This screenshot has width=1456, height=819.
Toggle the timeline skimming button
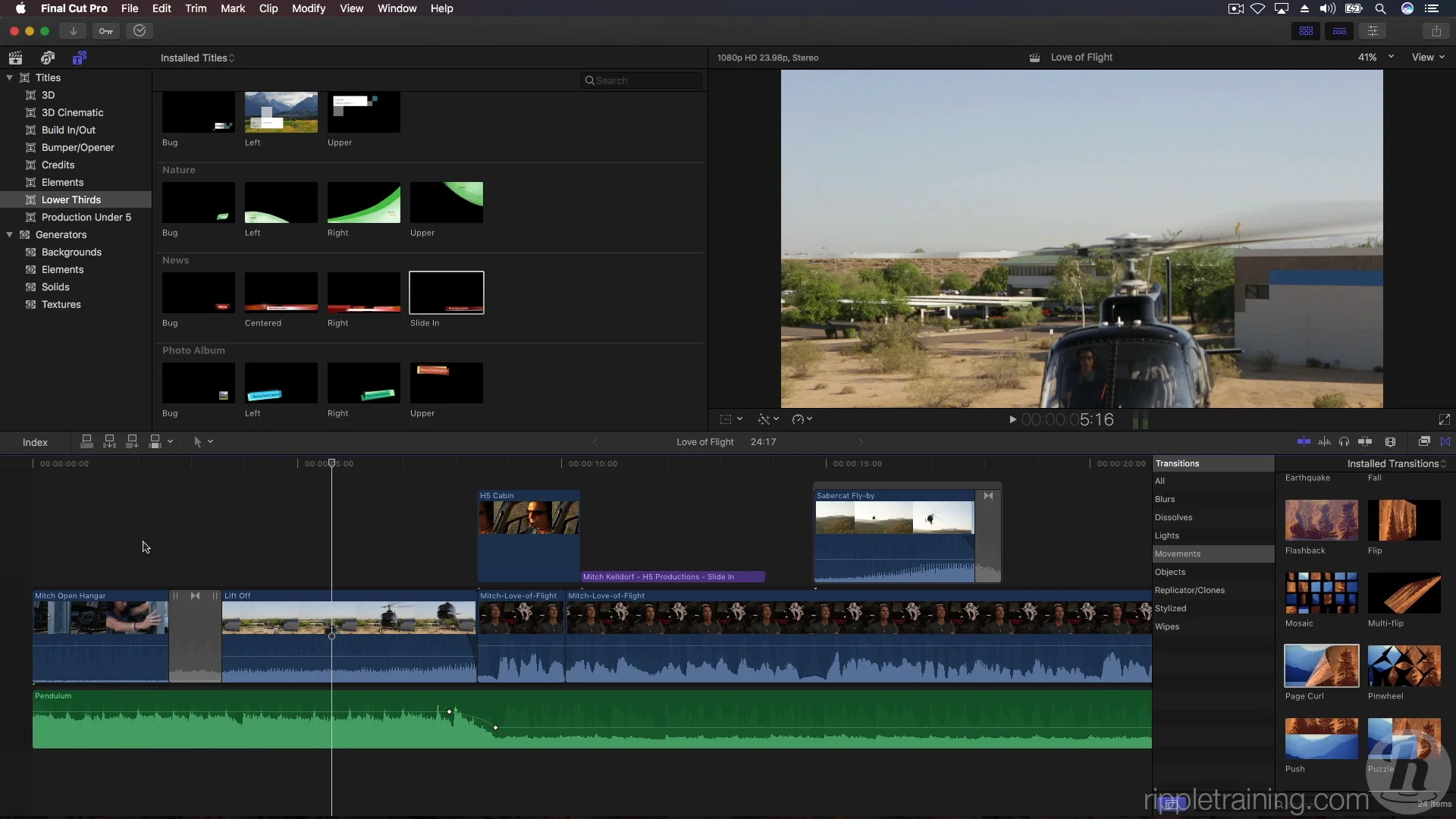click(x=1304, y=441)
